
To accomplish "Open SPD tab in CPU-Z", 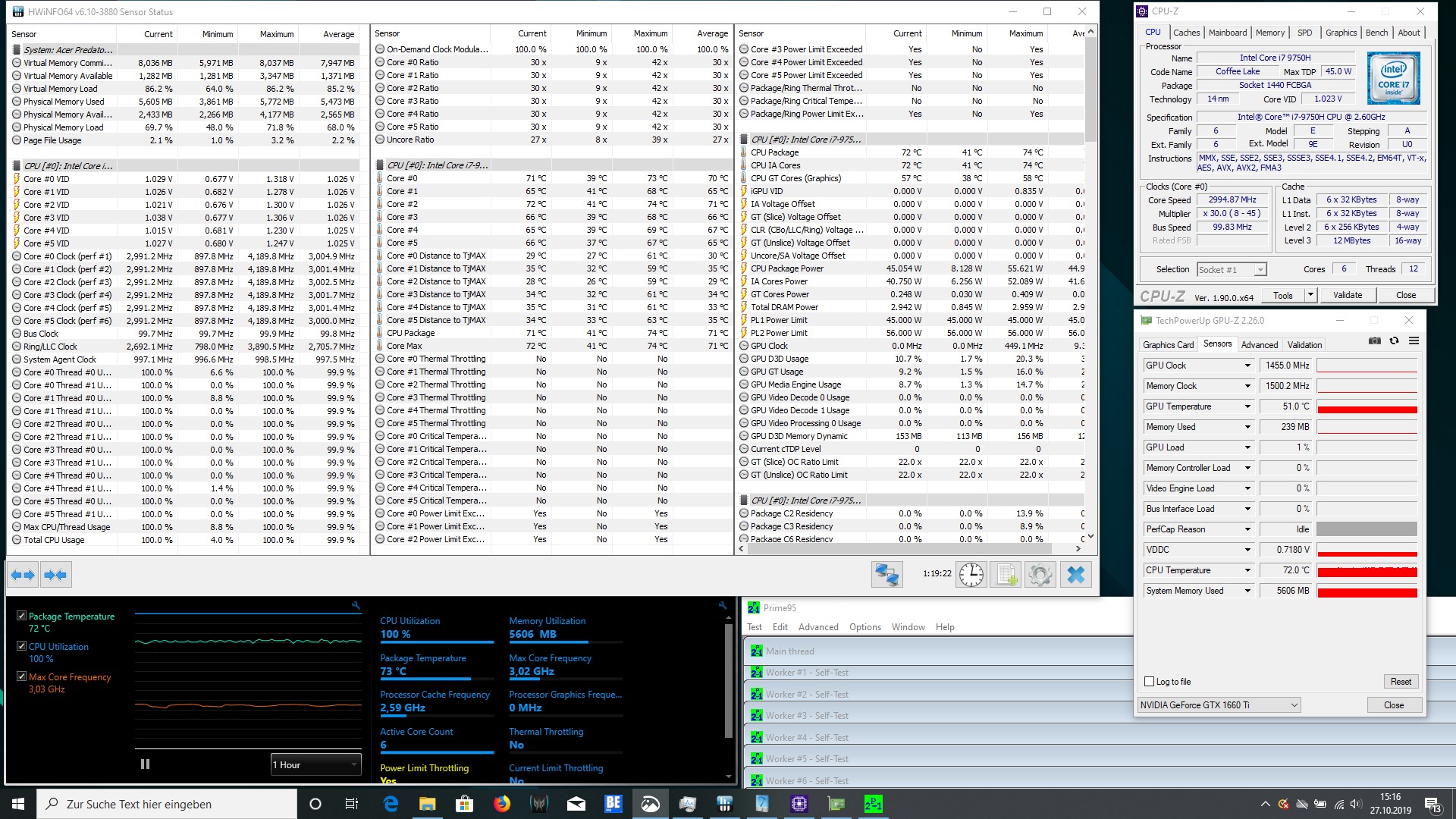I will click(x=1304, y=33).
